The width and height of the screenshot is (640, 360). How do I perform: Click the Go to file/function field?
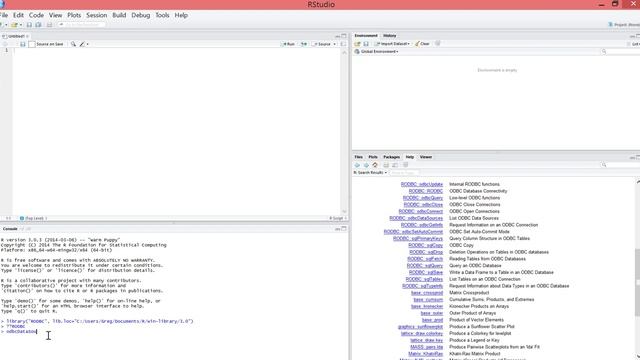point(81,25)
